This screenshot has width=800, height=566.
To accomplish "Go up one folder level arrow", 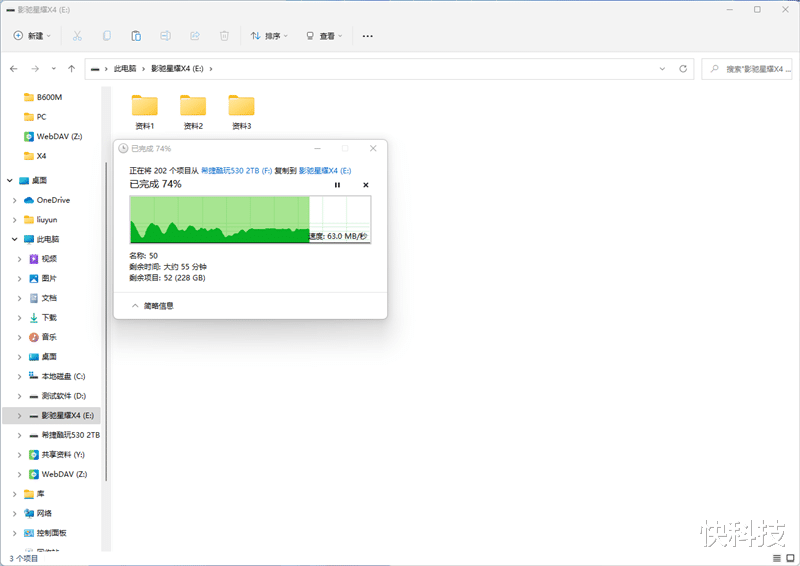I will (x=71, y=68).
